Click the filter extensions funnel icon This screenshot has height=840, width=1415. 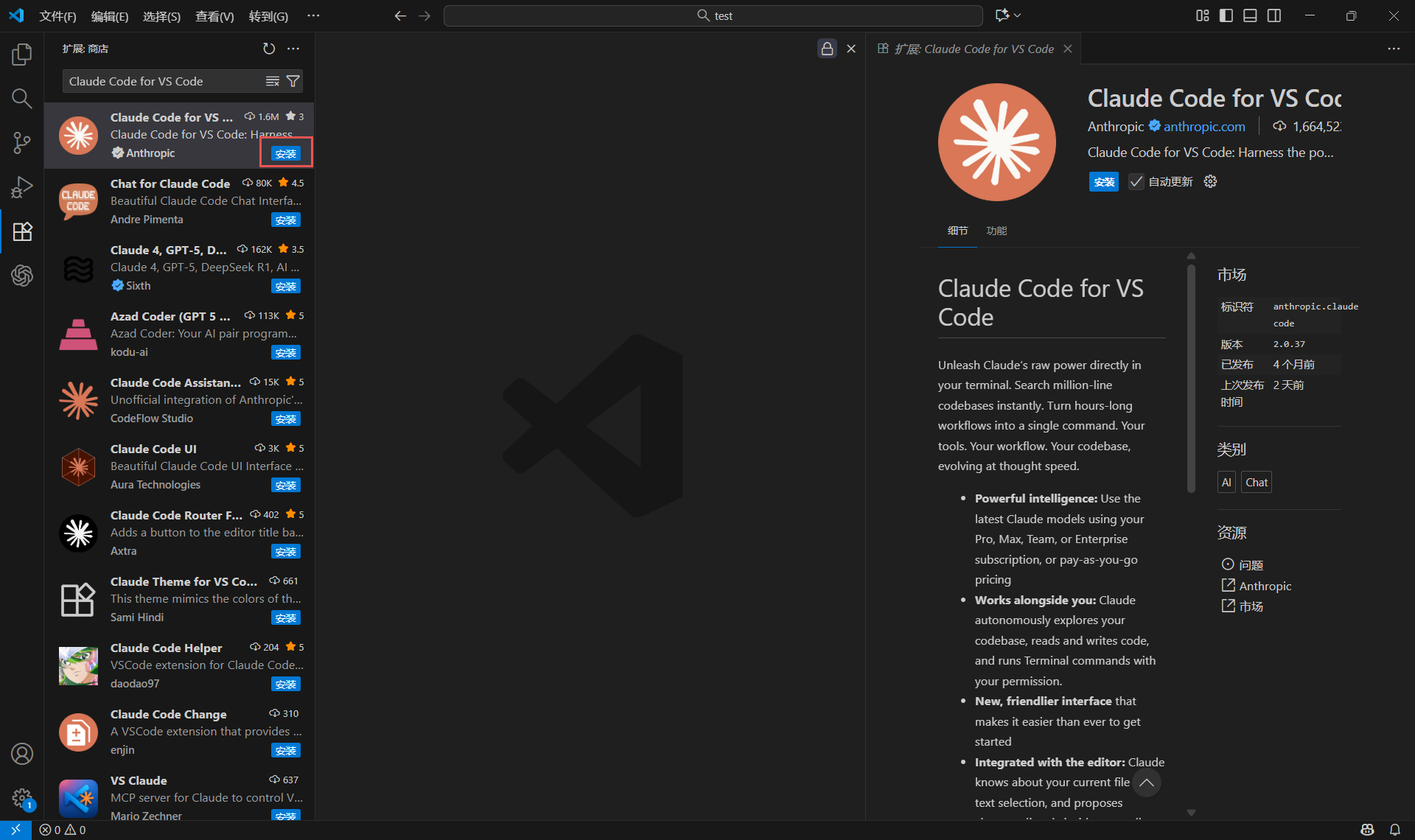pyautogui.click(x=293, y=81)
